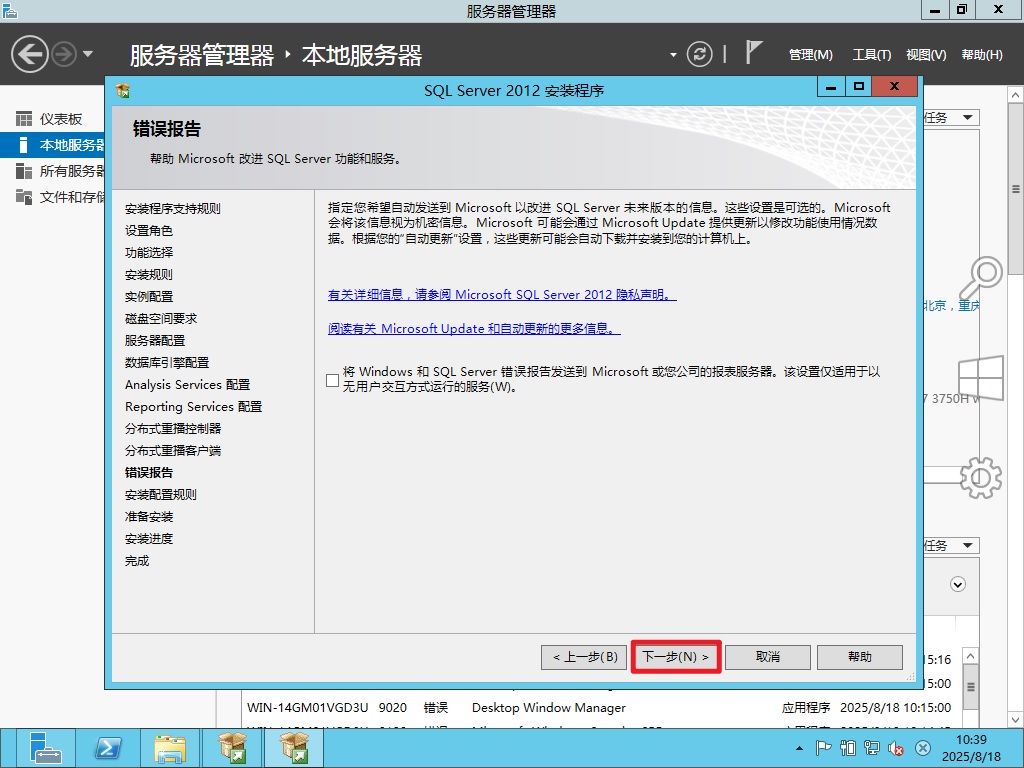Click the circled X tray icon
The image size is (1024, 768).
(x=922, y=748)
